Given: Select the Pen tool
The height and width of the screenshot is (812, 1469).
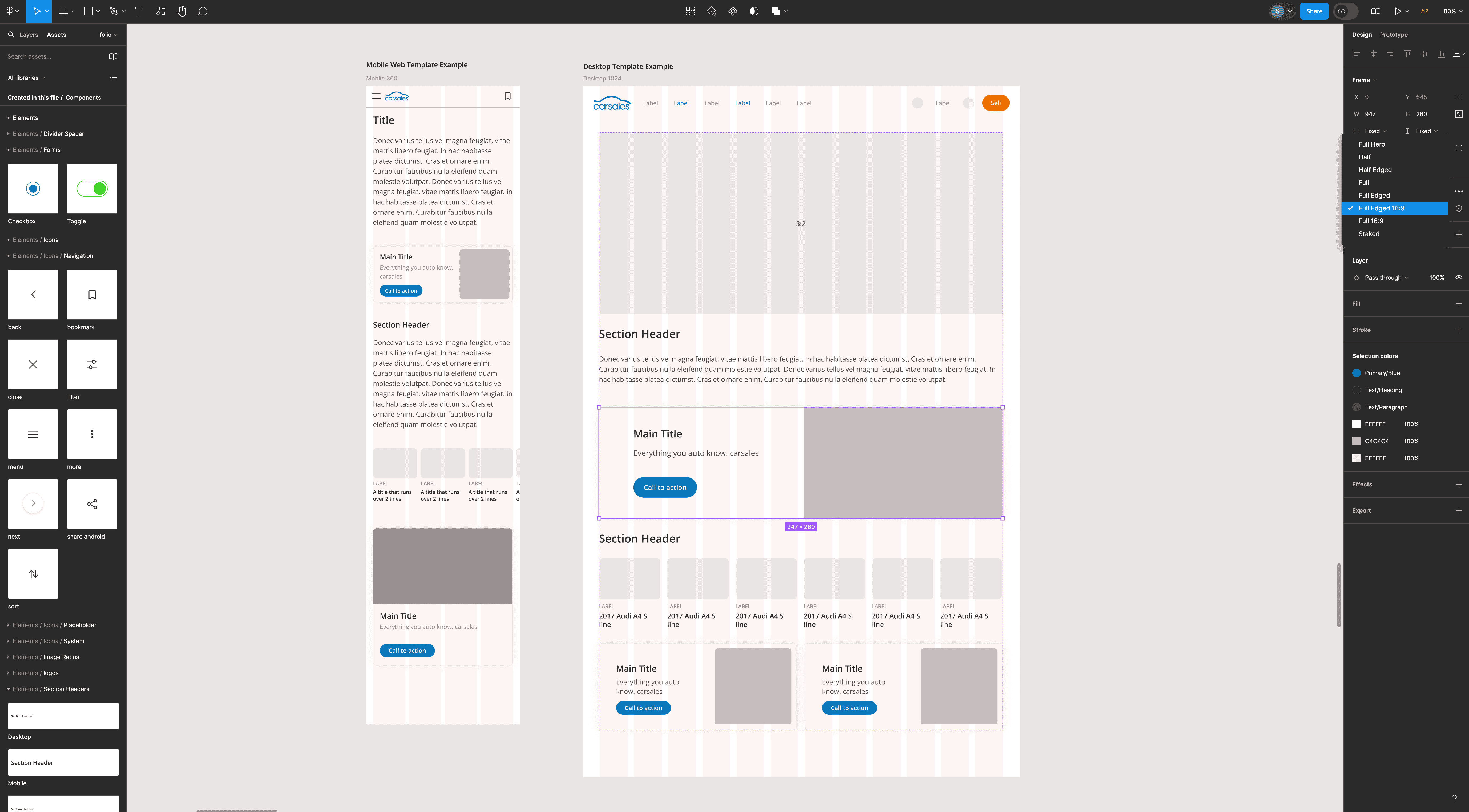Looking at the screenshot, I should tap(114, 11).
